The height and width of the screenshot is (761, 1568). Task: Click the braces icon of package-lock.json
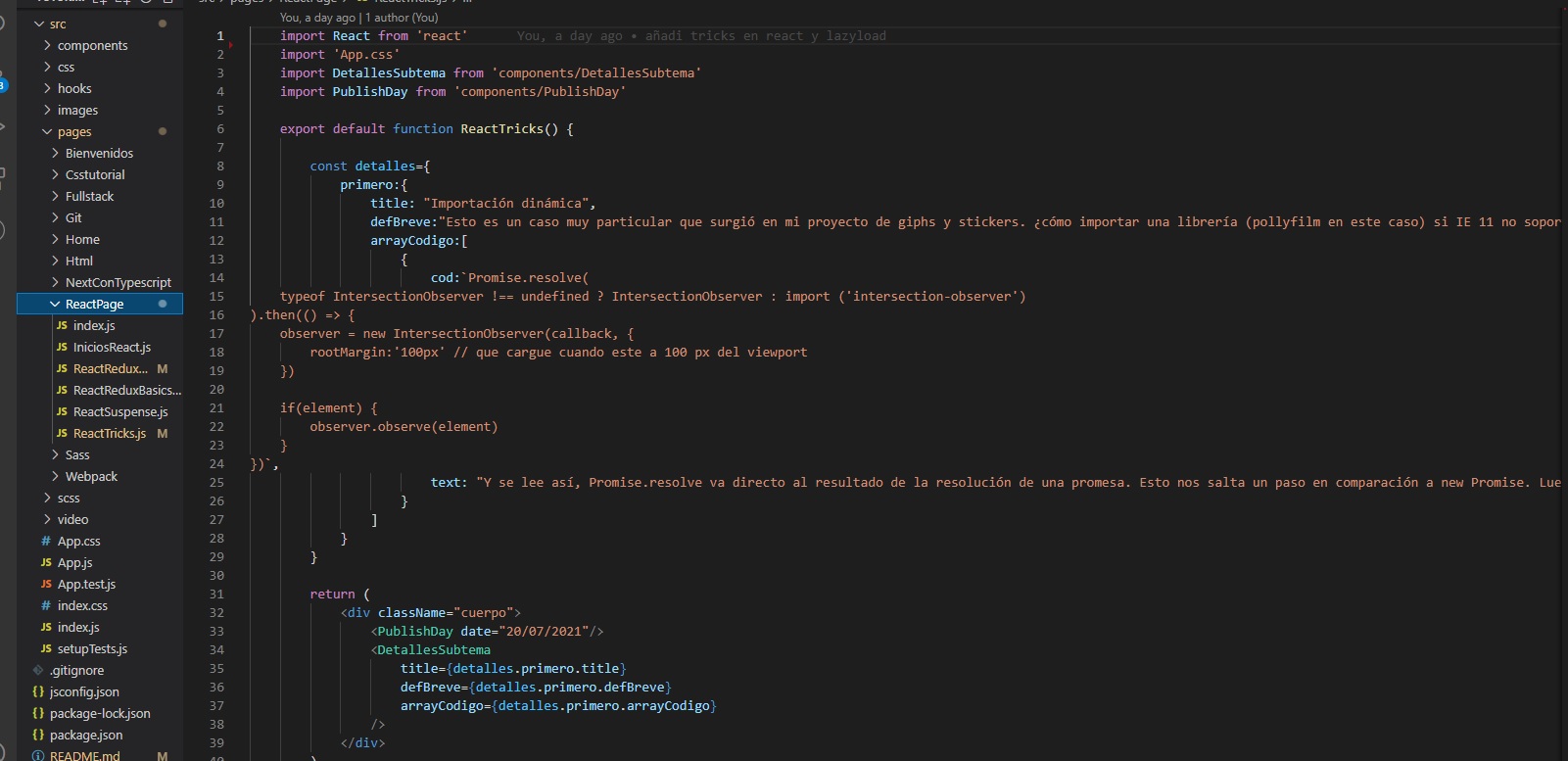tap(38, 713)
